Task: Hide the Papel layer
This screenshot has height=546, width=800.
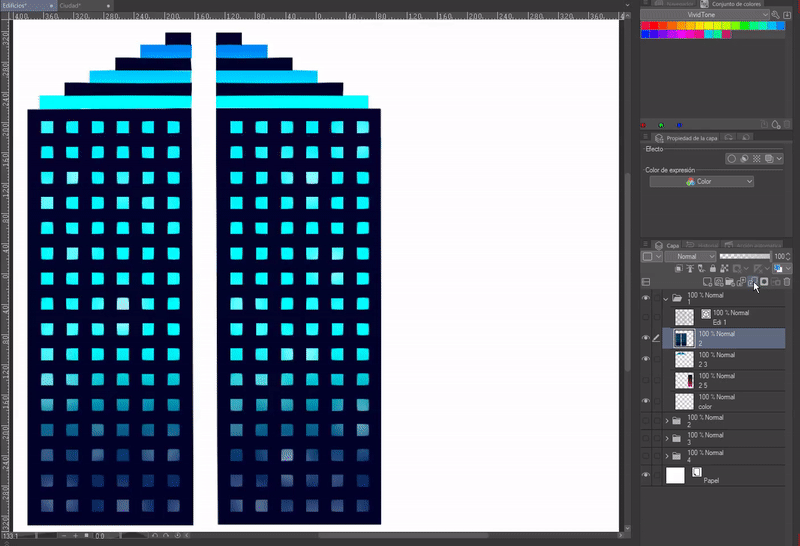Action: pos(646,475)
